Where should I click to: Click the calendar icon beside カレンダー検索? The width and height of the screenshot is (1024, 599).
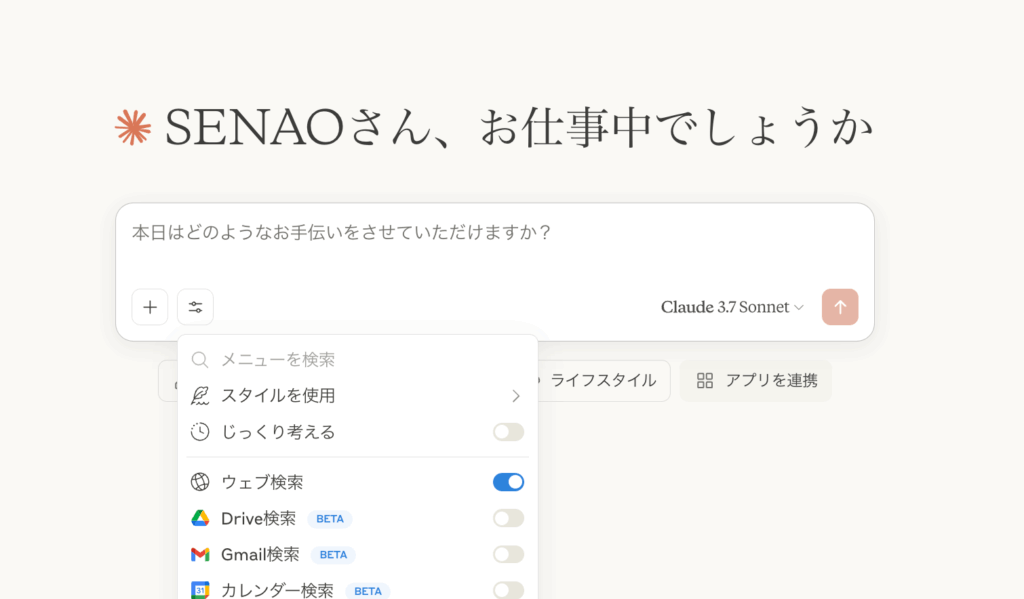point(200,590)
